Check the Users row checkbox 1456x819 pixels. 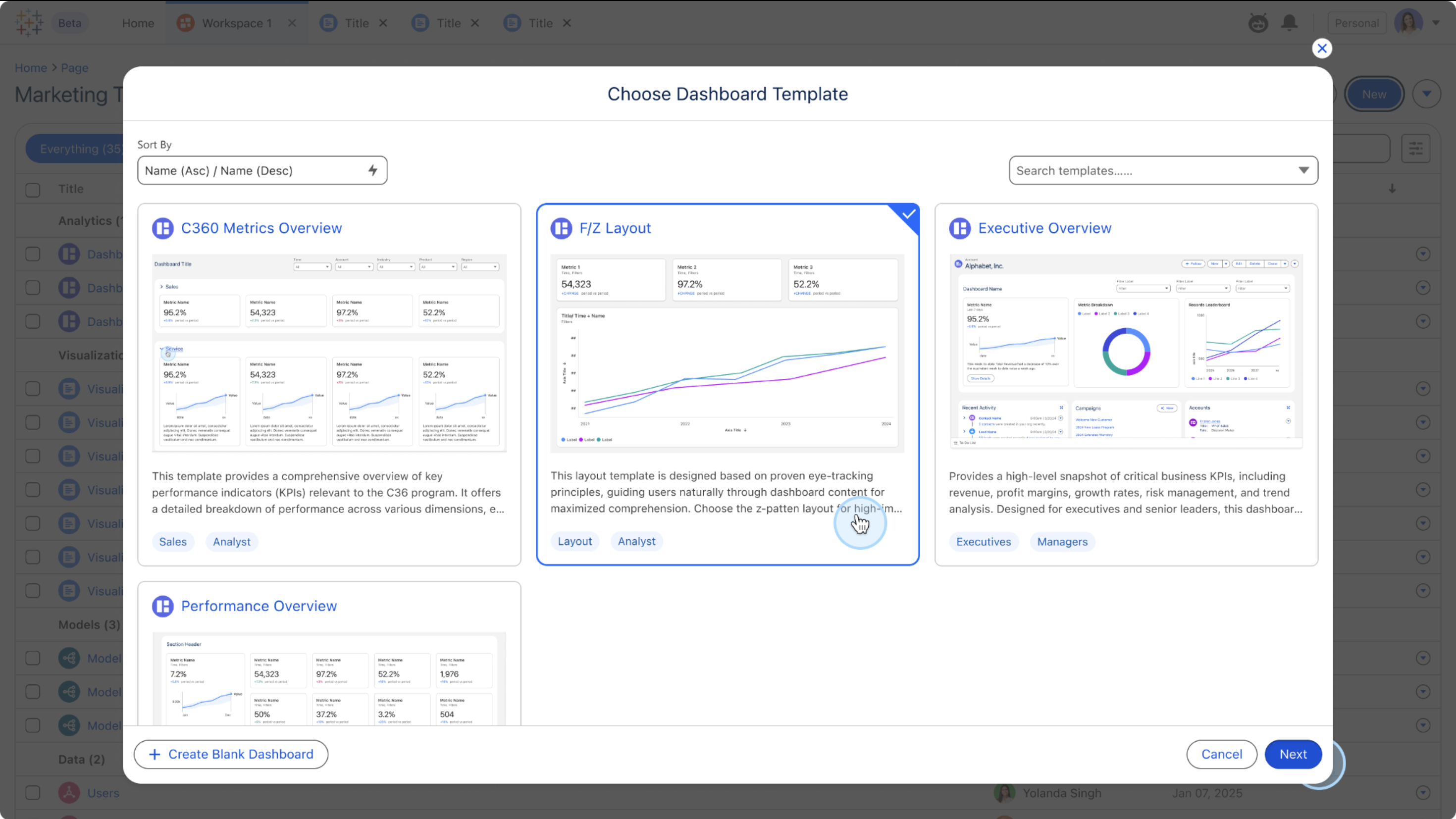click(x=33, y=792)
